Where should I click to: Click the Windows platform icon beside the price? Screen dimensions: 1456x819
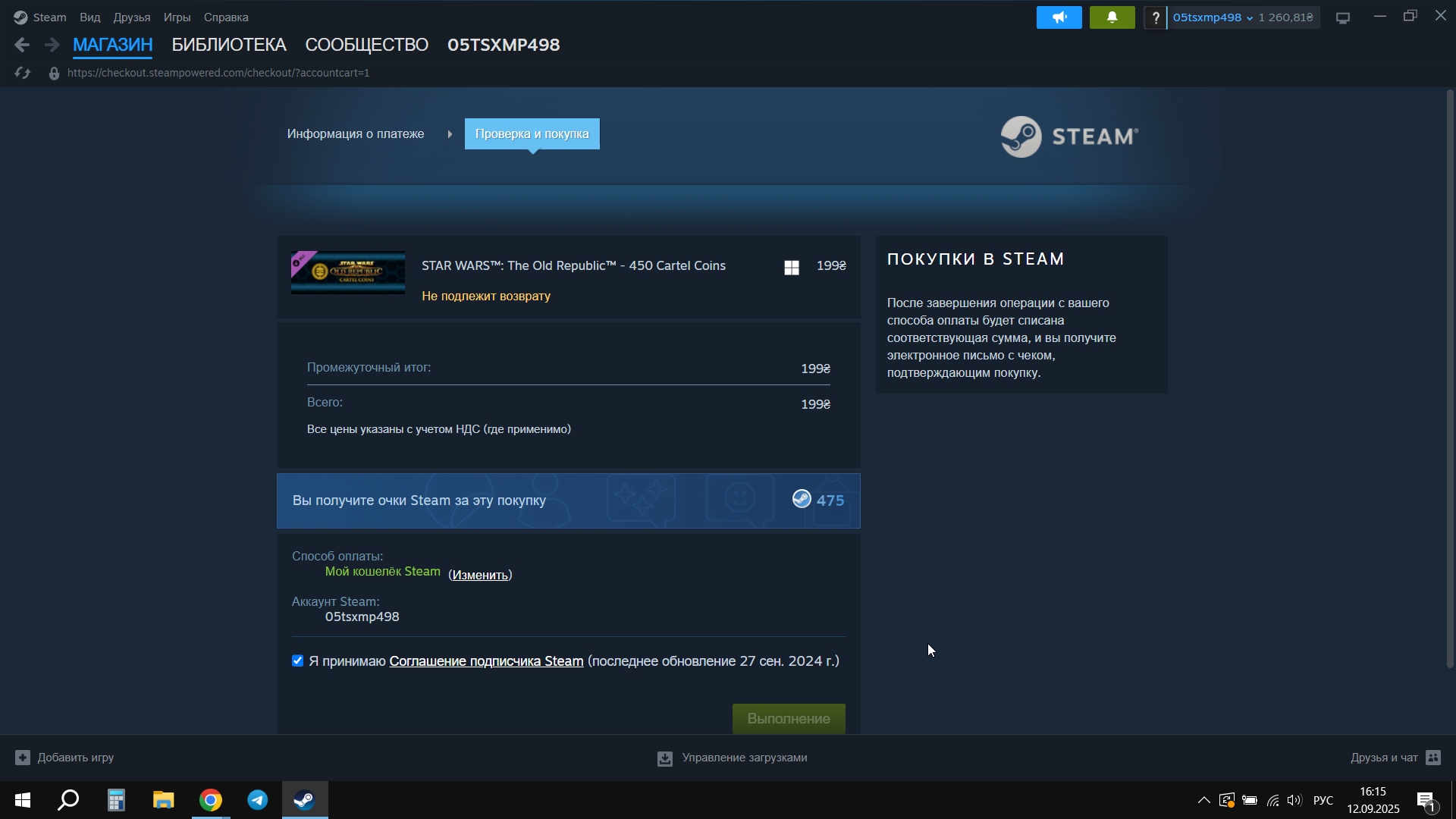point(792,268)
